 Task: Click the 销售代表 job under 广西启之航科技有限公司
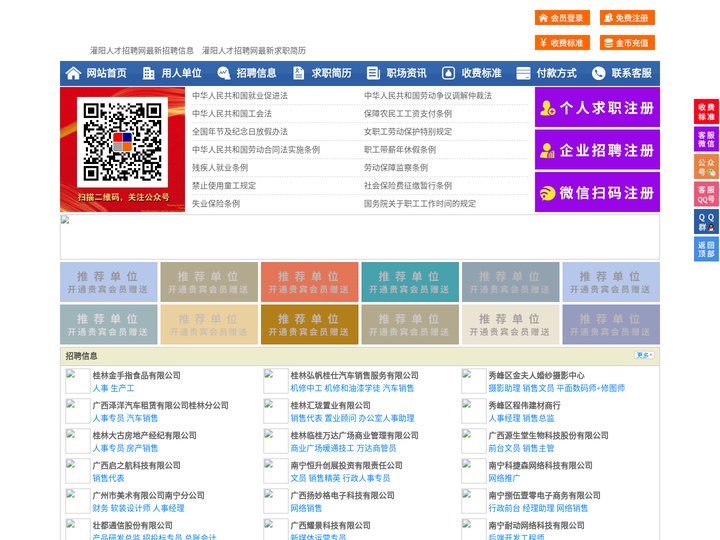[108, 478]
